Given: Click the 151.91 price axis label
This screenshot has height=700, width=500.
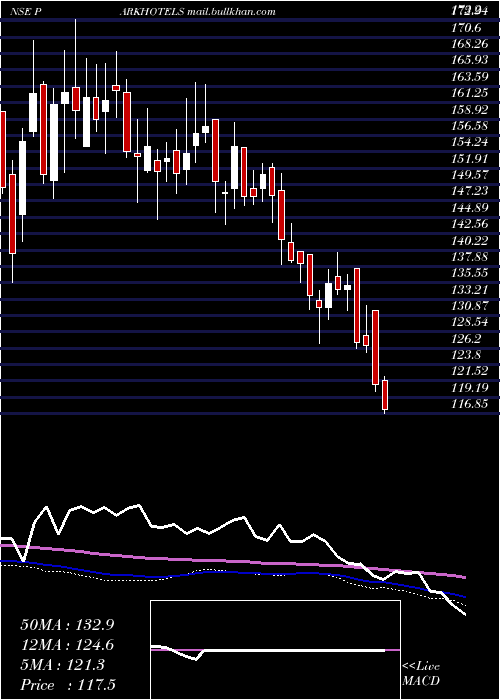Looking at the screenshot, I should click(471, 158).
